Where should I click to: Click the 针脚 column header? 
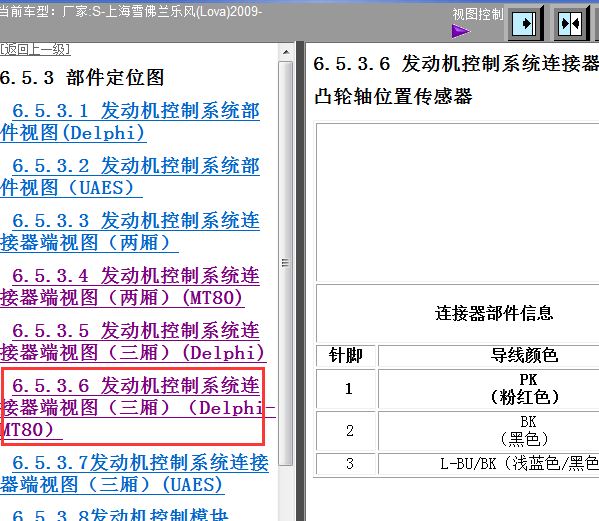tap(346, 356)
